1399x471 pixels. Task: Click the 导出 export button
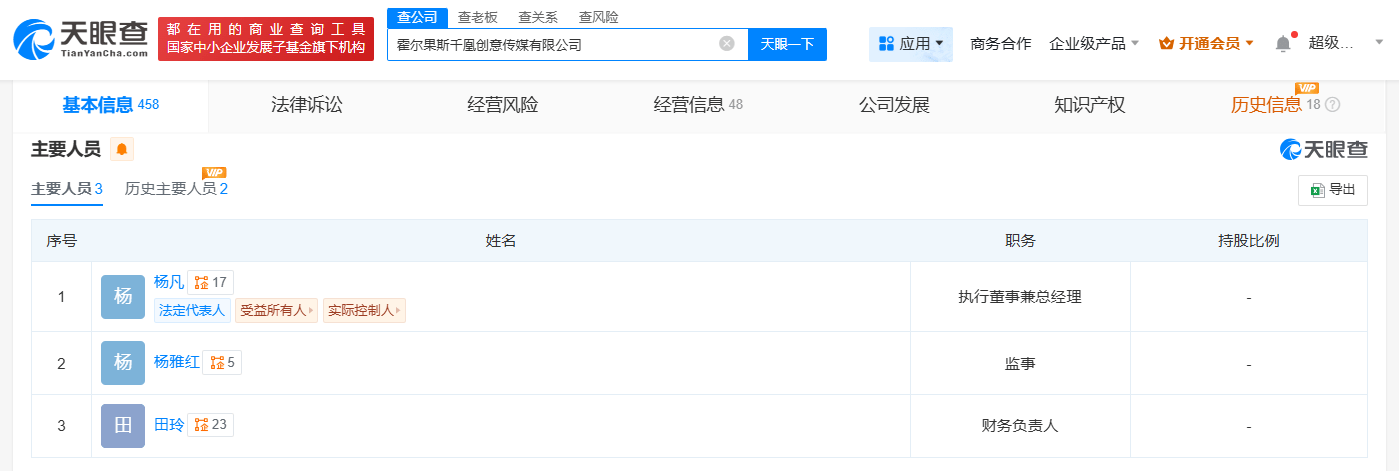coord(1333,190)
